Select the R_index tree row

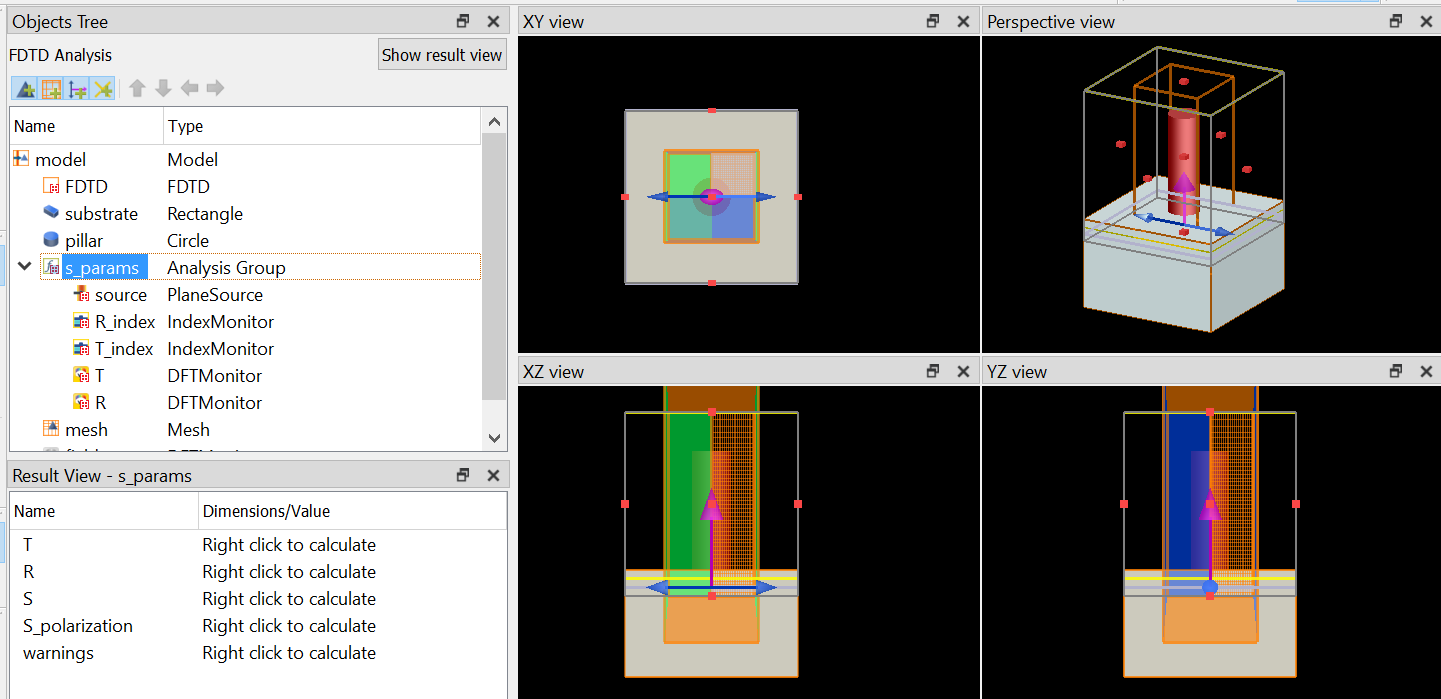(246, 321)
